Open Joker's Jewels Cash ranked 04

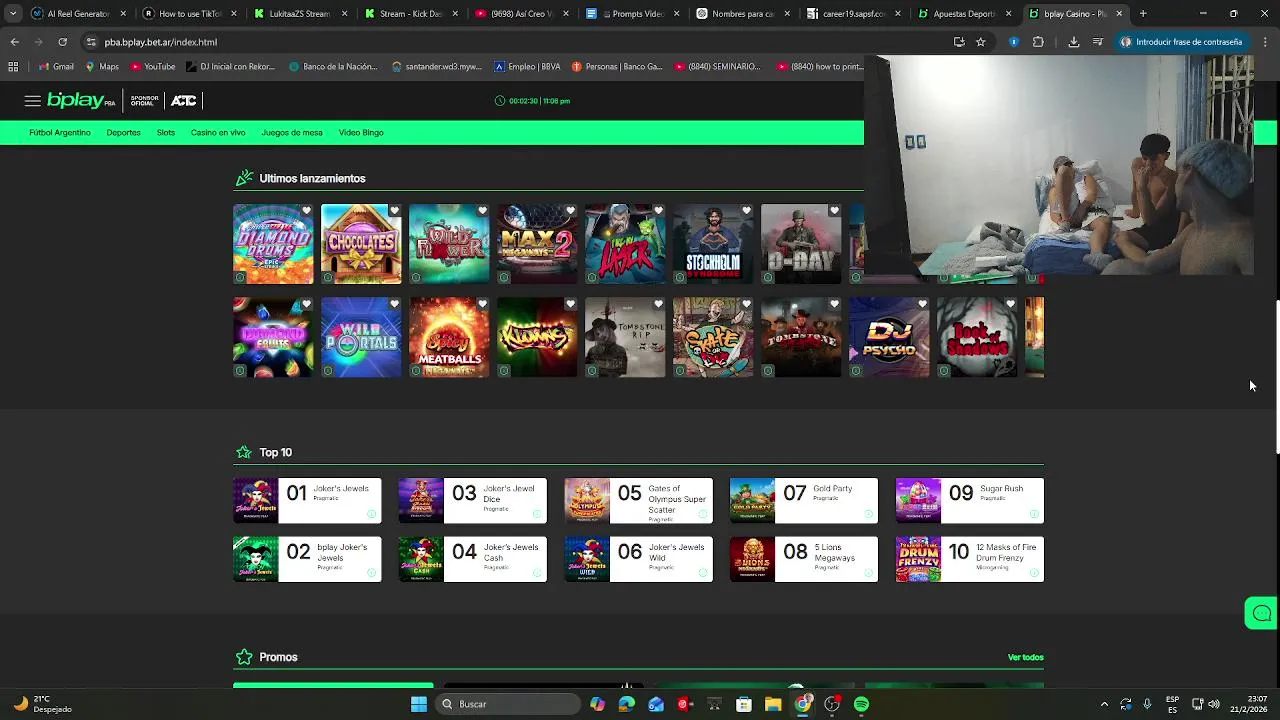tap(472, 559)
